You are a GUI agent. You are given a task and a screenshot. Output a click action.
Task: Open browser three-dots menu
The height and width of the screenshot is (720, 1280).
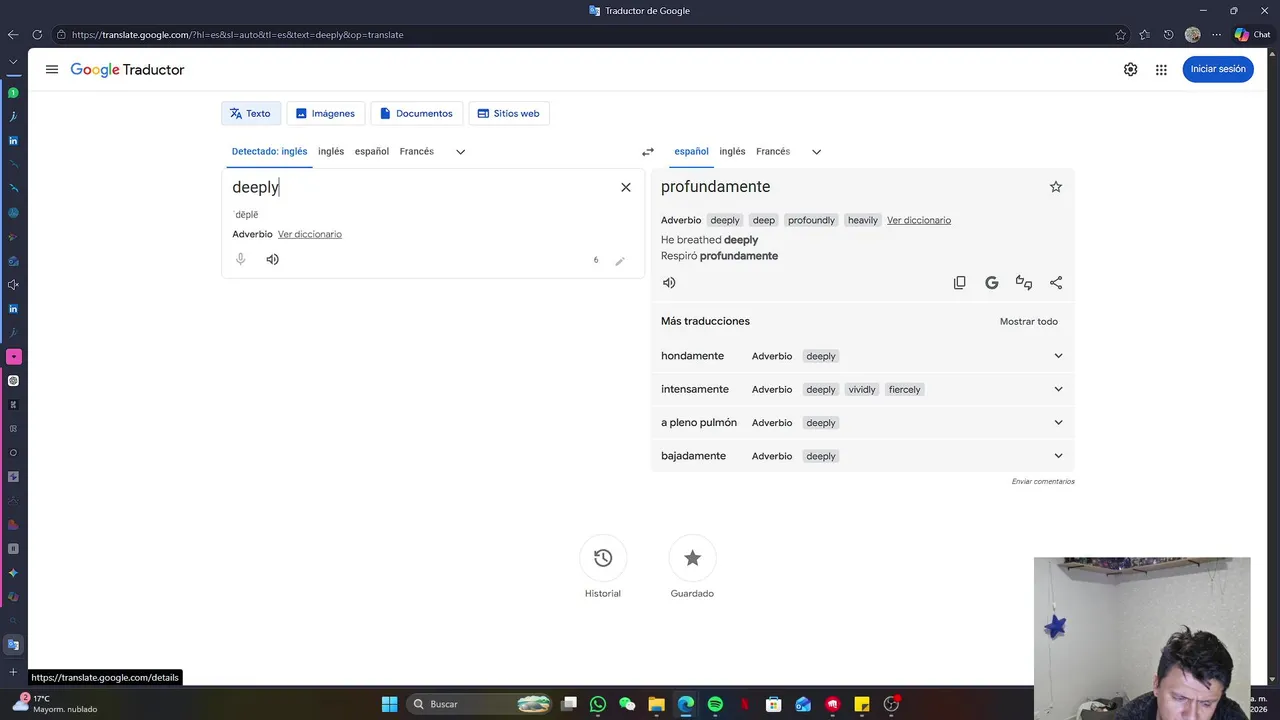pos(1217,35)
